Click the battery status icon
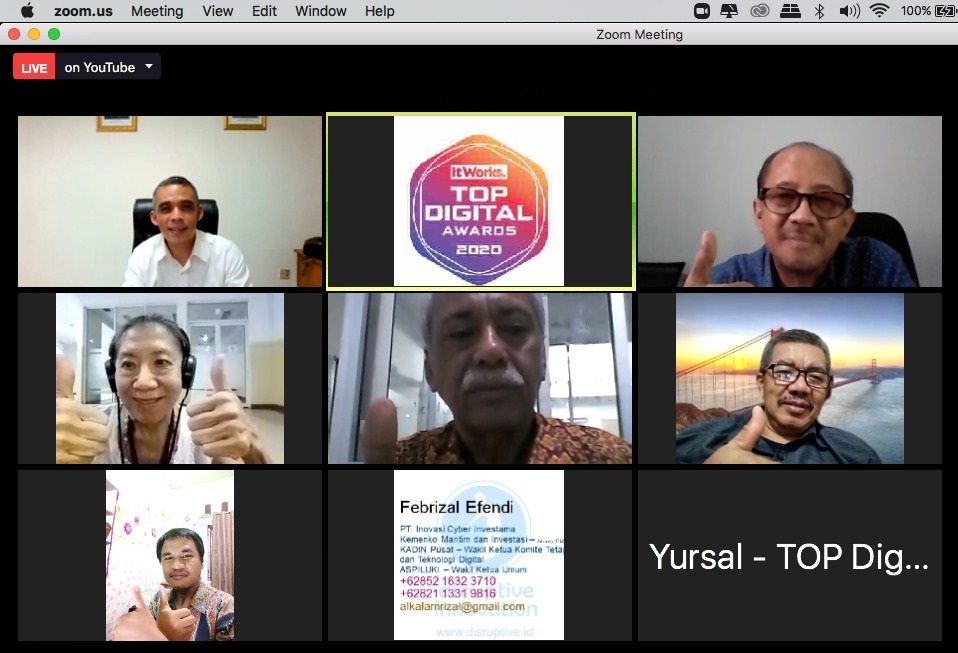This screenshot has height=653, width=958. click(x=944, y=11)
